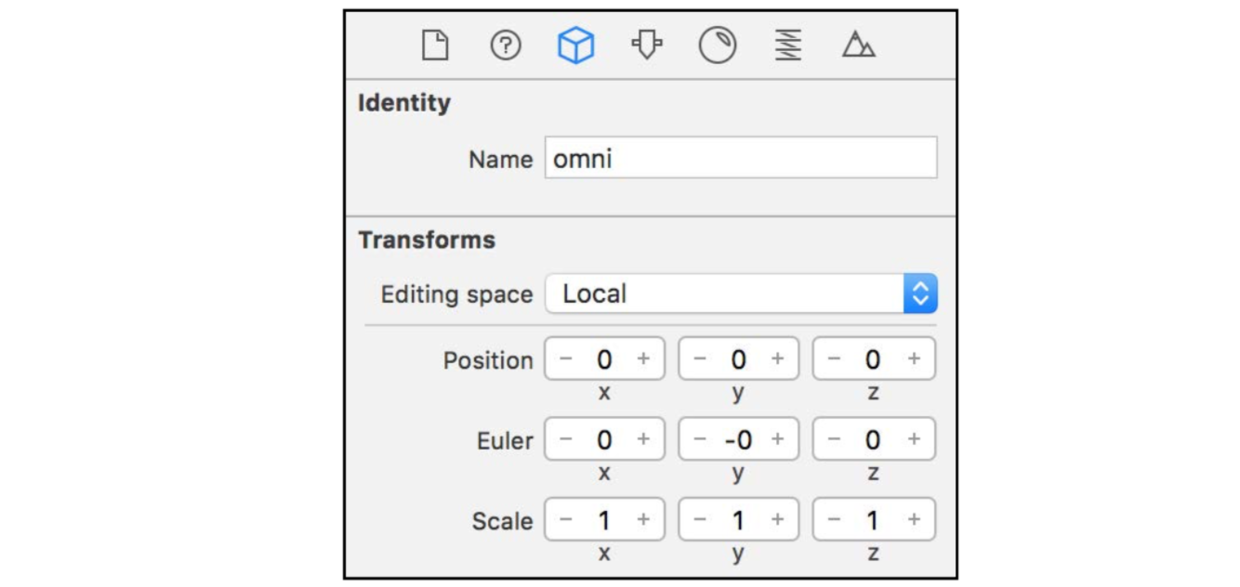Decrease Euler y value with minus
The image size is (1240, 587).
click(x=700, y=439)
